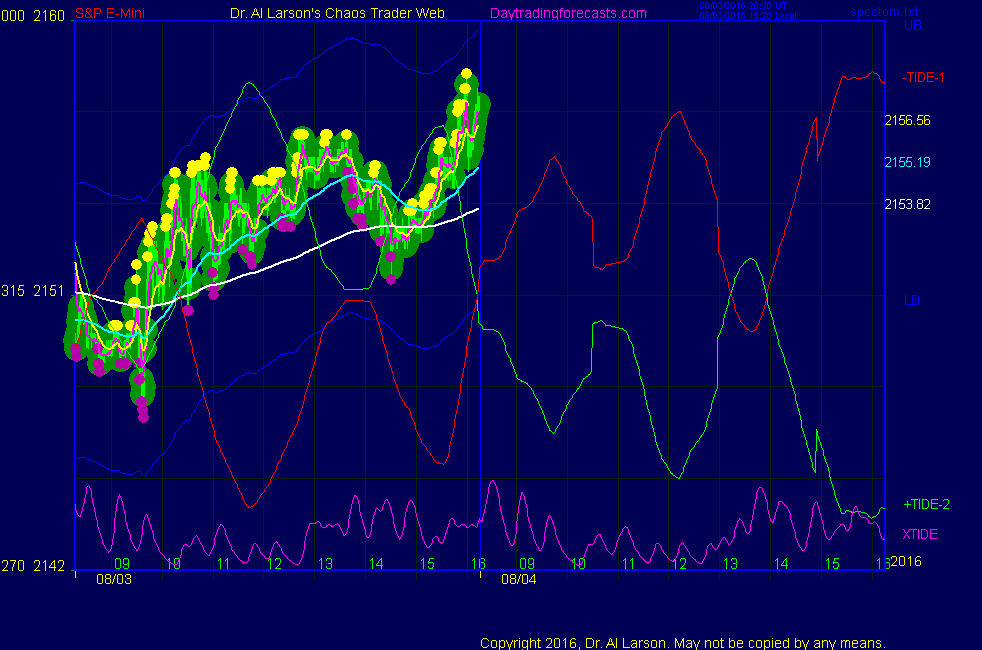Select the '08/03/2016 15:20 Local' timestamp

click(748, 16)
